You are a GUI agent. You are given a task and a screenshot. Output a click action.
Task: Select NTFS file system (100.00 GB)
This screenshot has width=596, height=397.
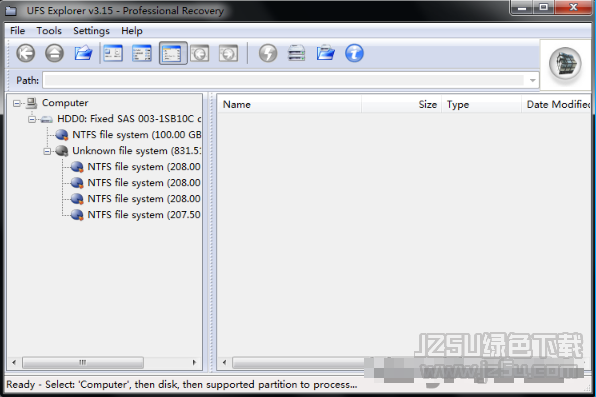[x=137, y=135]
